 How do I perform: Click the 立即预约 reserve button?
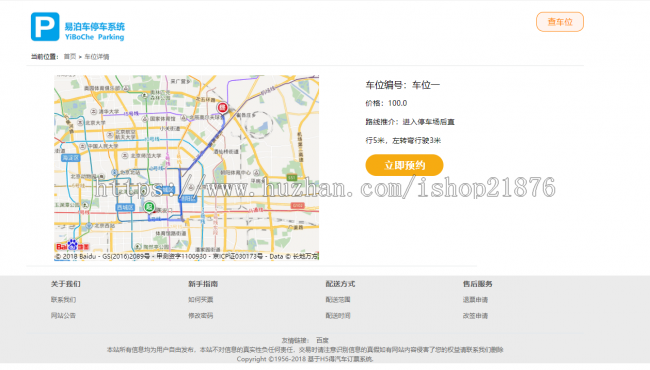coord(404,165)
